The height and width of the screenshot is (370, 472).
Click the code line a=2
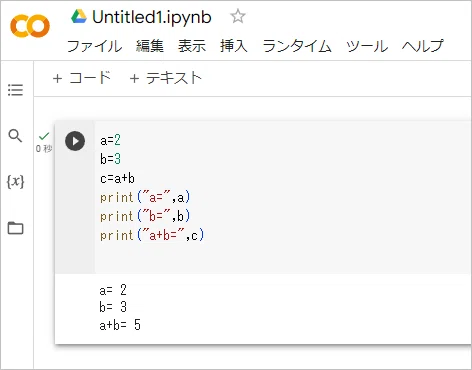110,140
